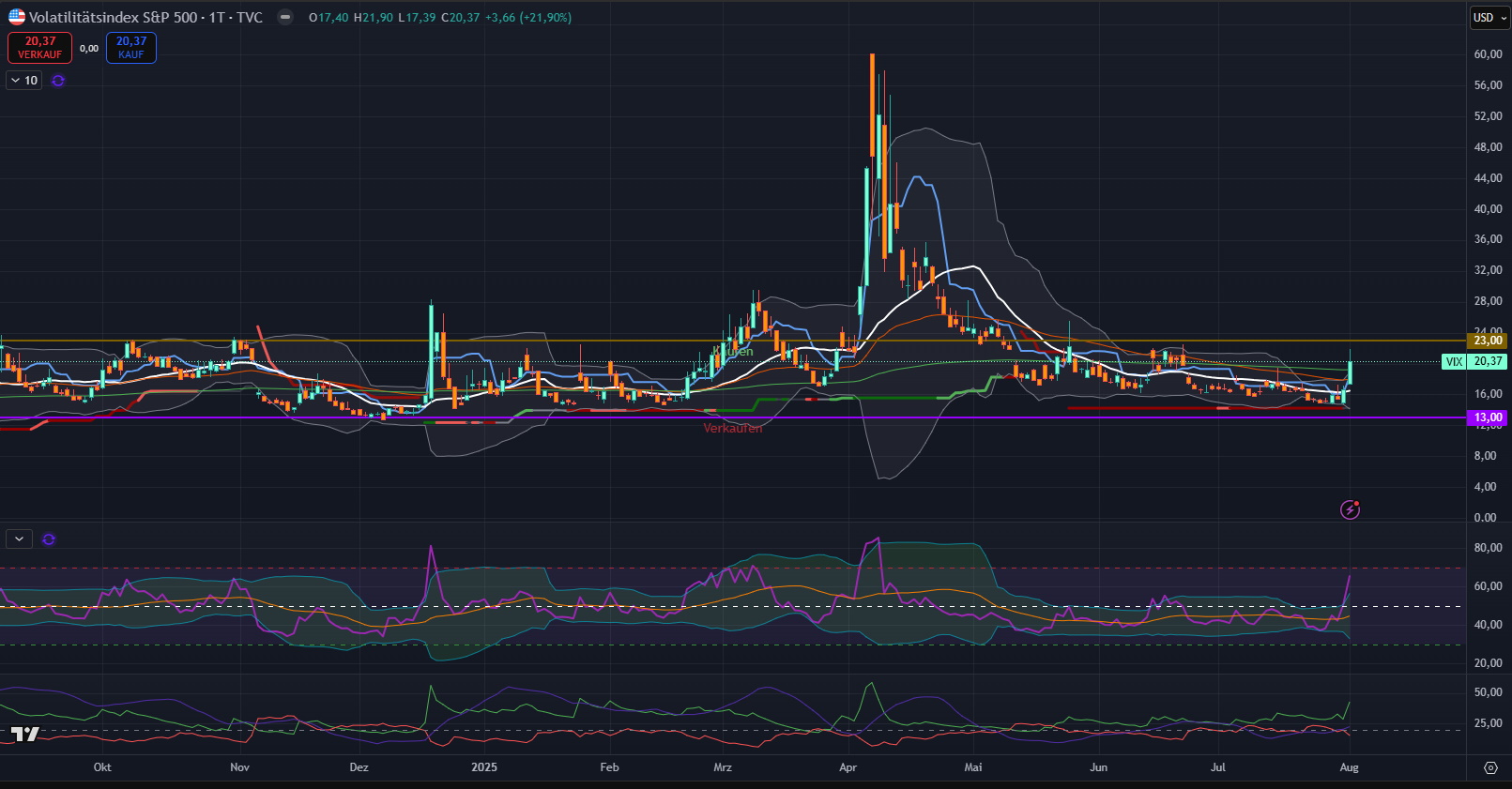
Task: Select the yellow 23,00 price level label
Action: [x=1488, y=341]
